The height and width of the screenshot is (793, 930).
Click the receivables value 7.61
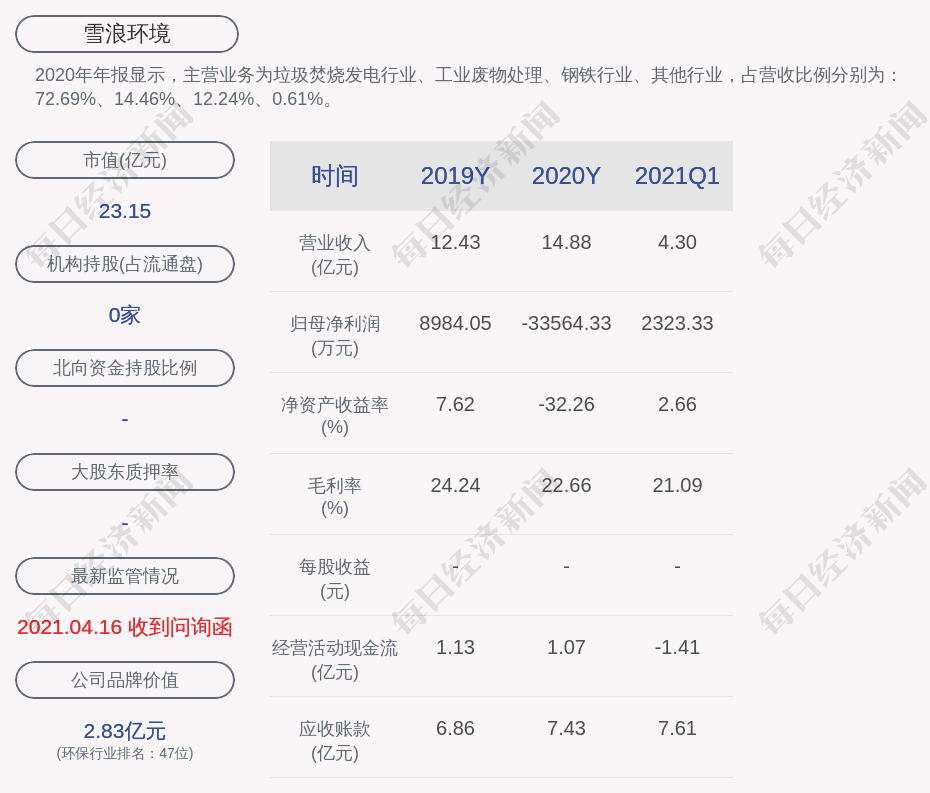pyautogui.click(x=677, y=728)
